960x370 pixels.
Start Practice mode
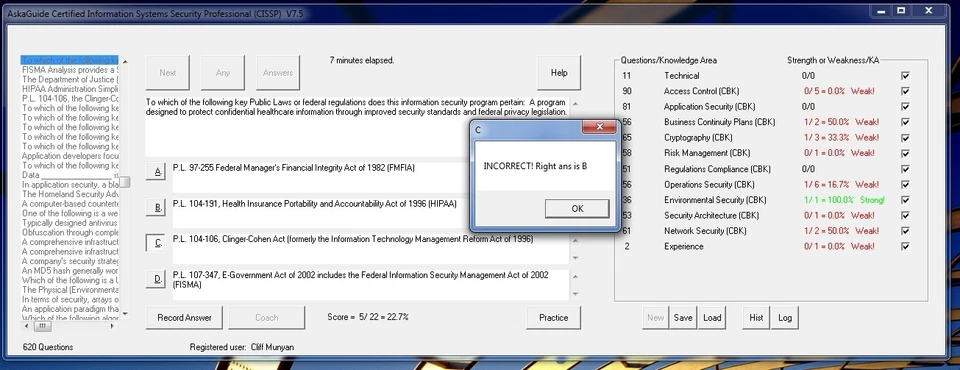click(553, 317)
